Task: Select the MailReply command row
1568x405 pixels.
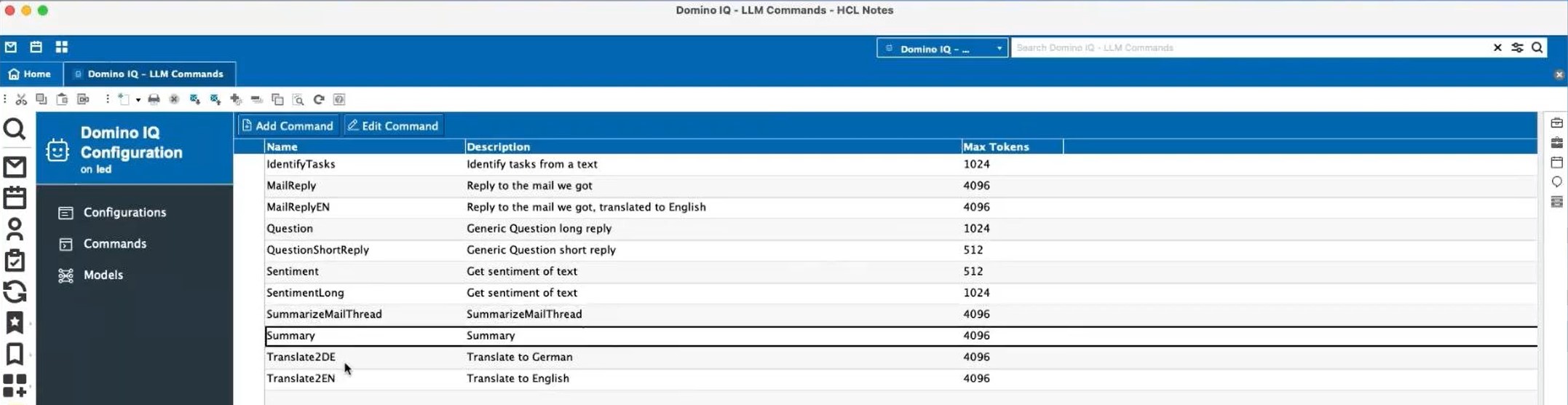Action: point(900,186)
